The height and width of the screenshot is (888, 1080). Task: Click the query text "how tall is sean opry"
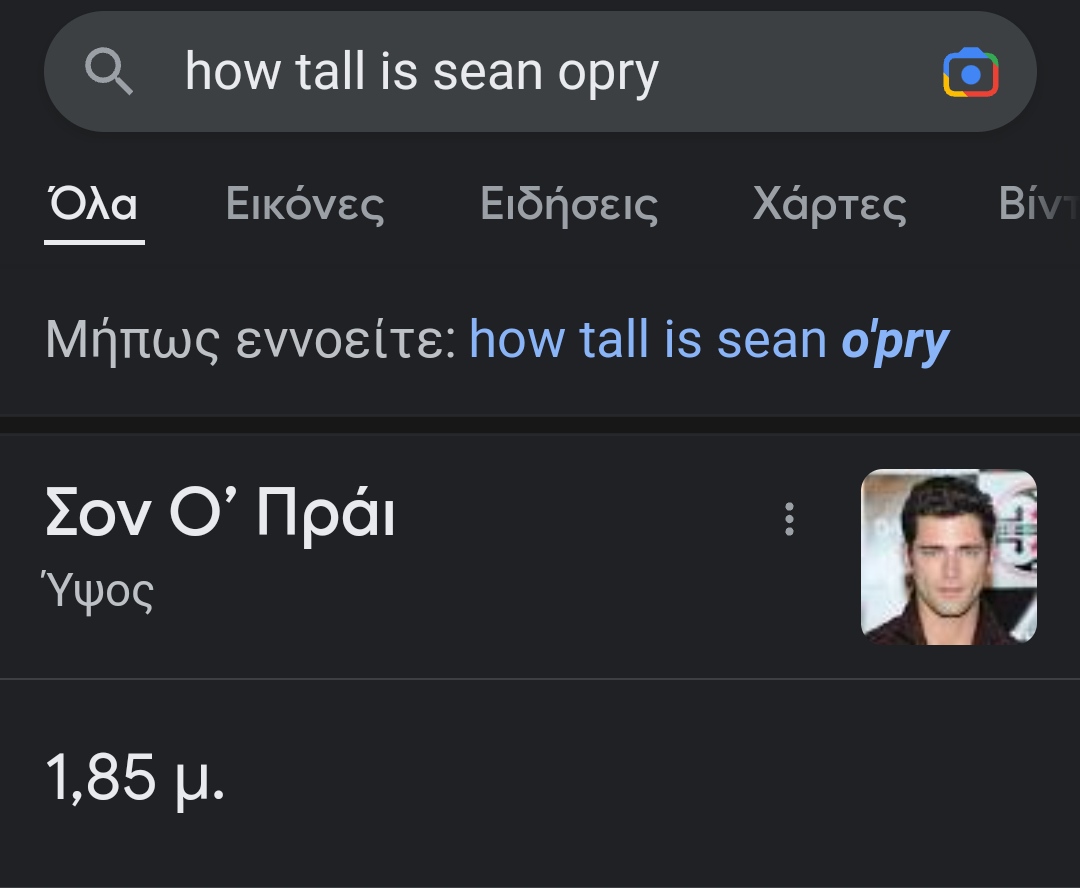click(421, 72)
